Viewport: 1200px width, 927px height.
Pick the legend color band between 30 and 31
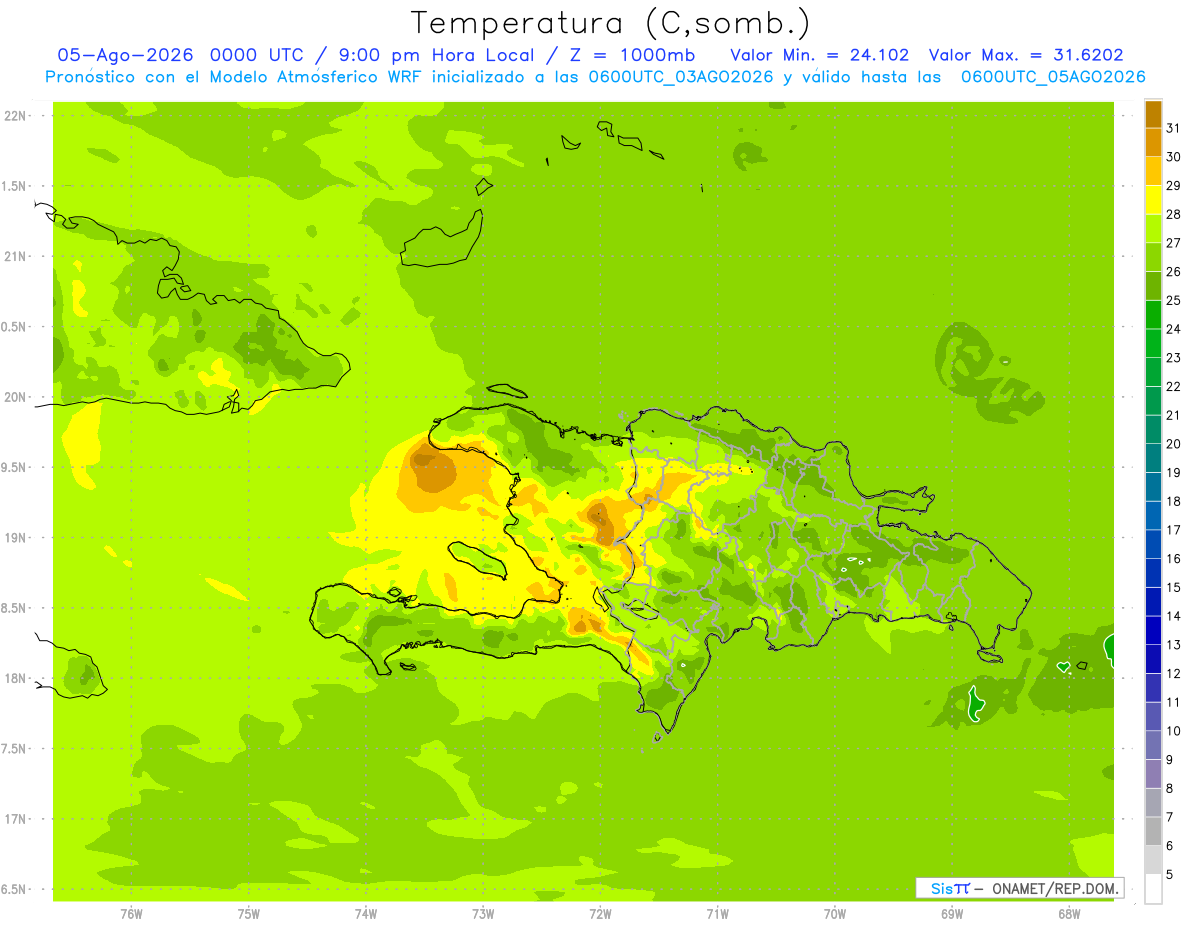coord(1153,142)
